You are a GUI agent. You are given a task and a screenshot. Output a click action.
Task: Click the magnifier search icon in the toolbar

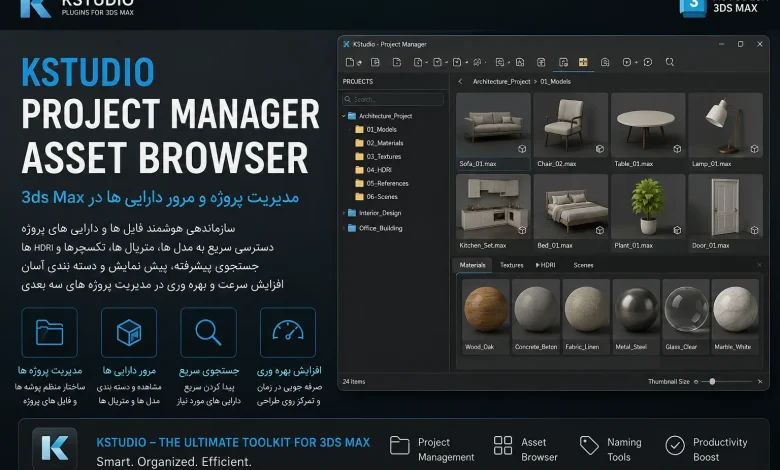[670, 62]
